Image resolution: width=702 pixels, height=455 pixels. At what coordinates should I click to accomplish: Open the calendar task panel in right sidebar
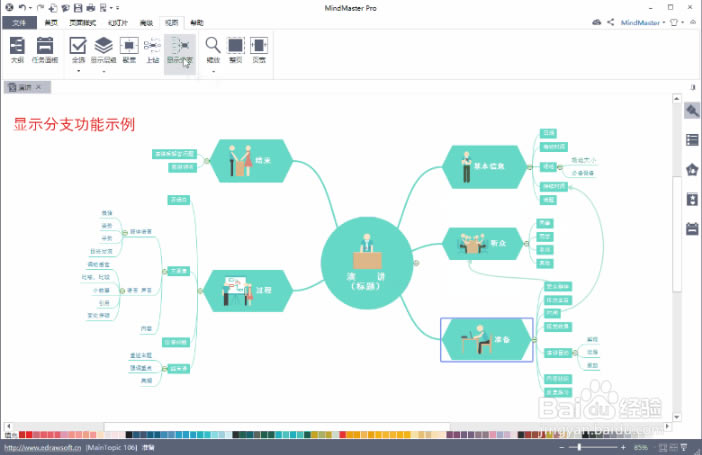click(x=691, y=228)
